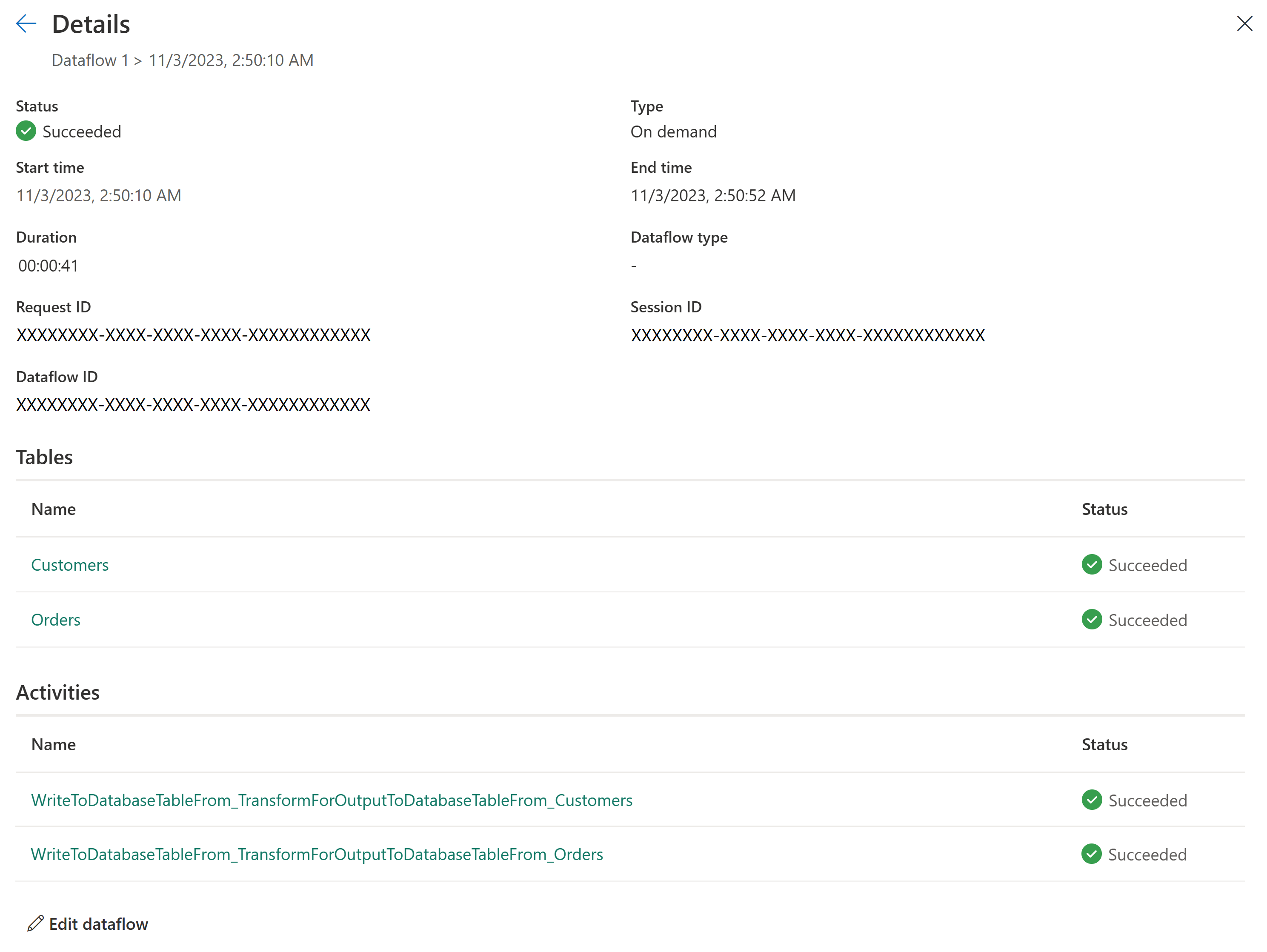Click the Tables section heading

45,457
